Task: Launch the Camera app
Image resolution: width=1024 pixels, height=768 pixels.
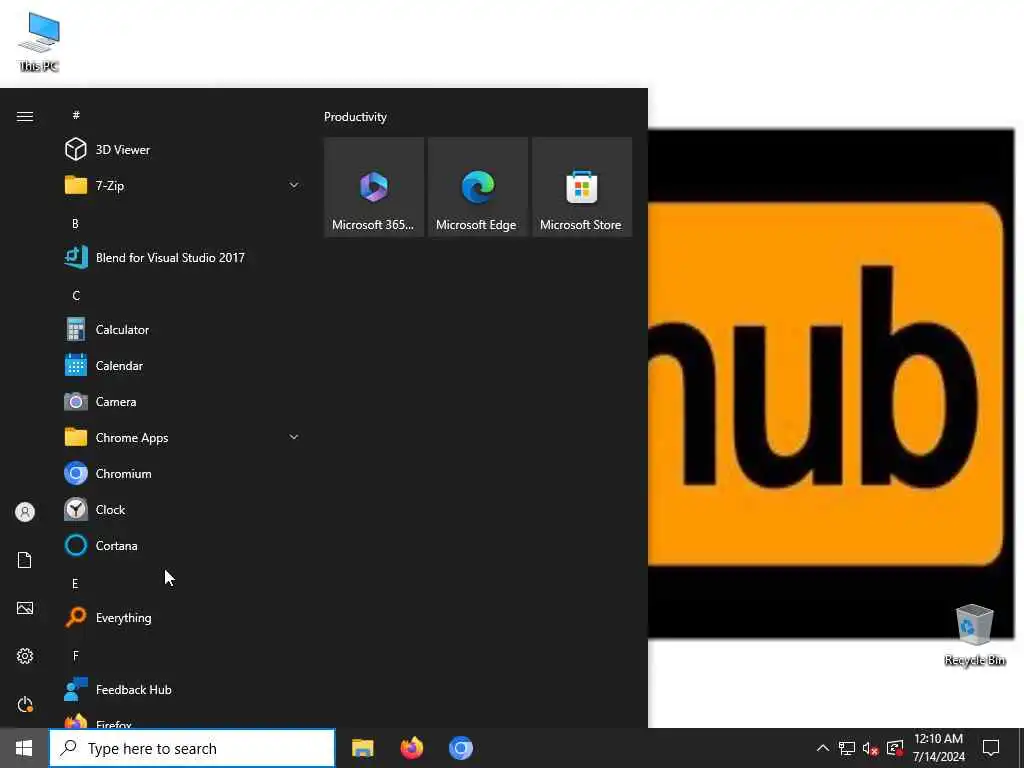Action: click(182, 402)
